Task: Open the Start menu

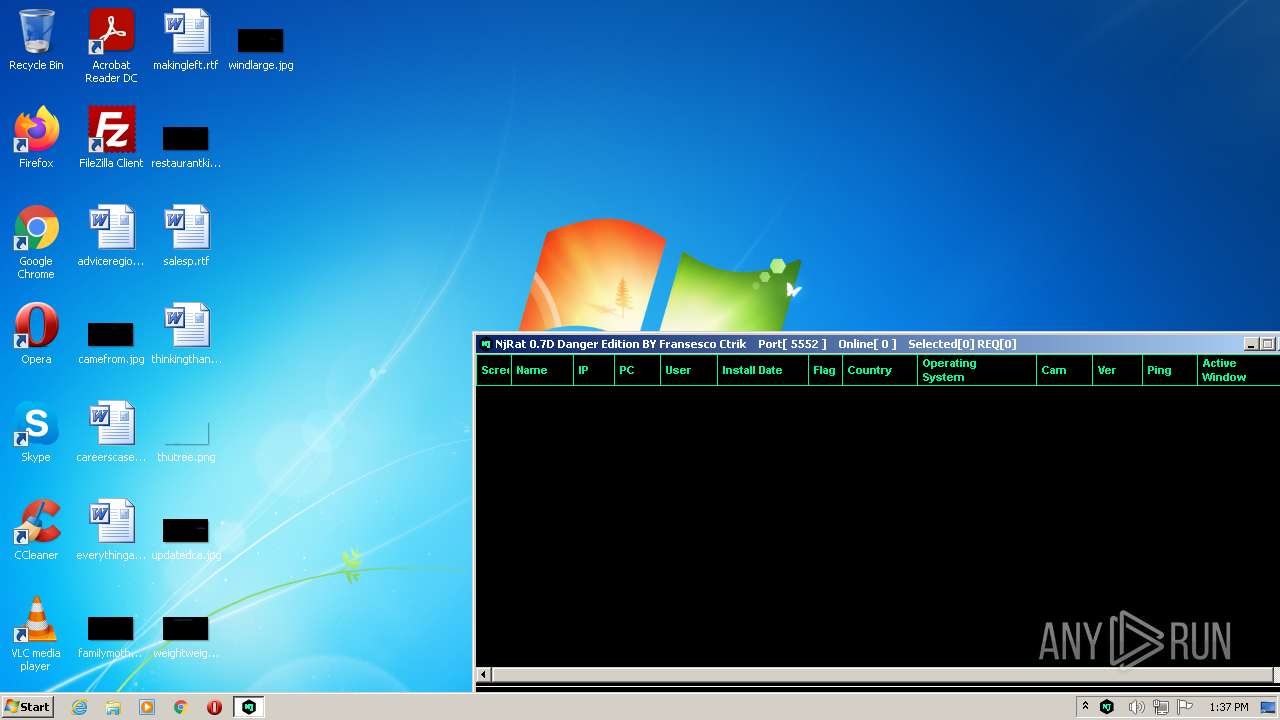Action: click(x=27, y=707)
